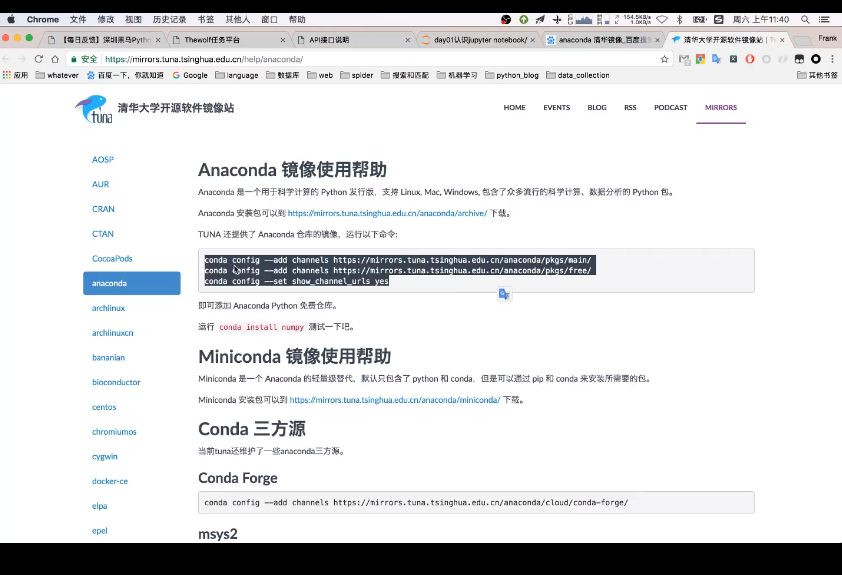Reload the page with refresh icon

pos(39,59)
